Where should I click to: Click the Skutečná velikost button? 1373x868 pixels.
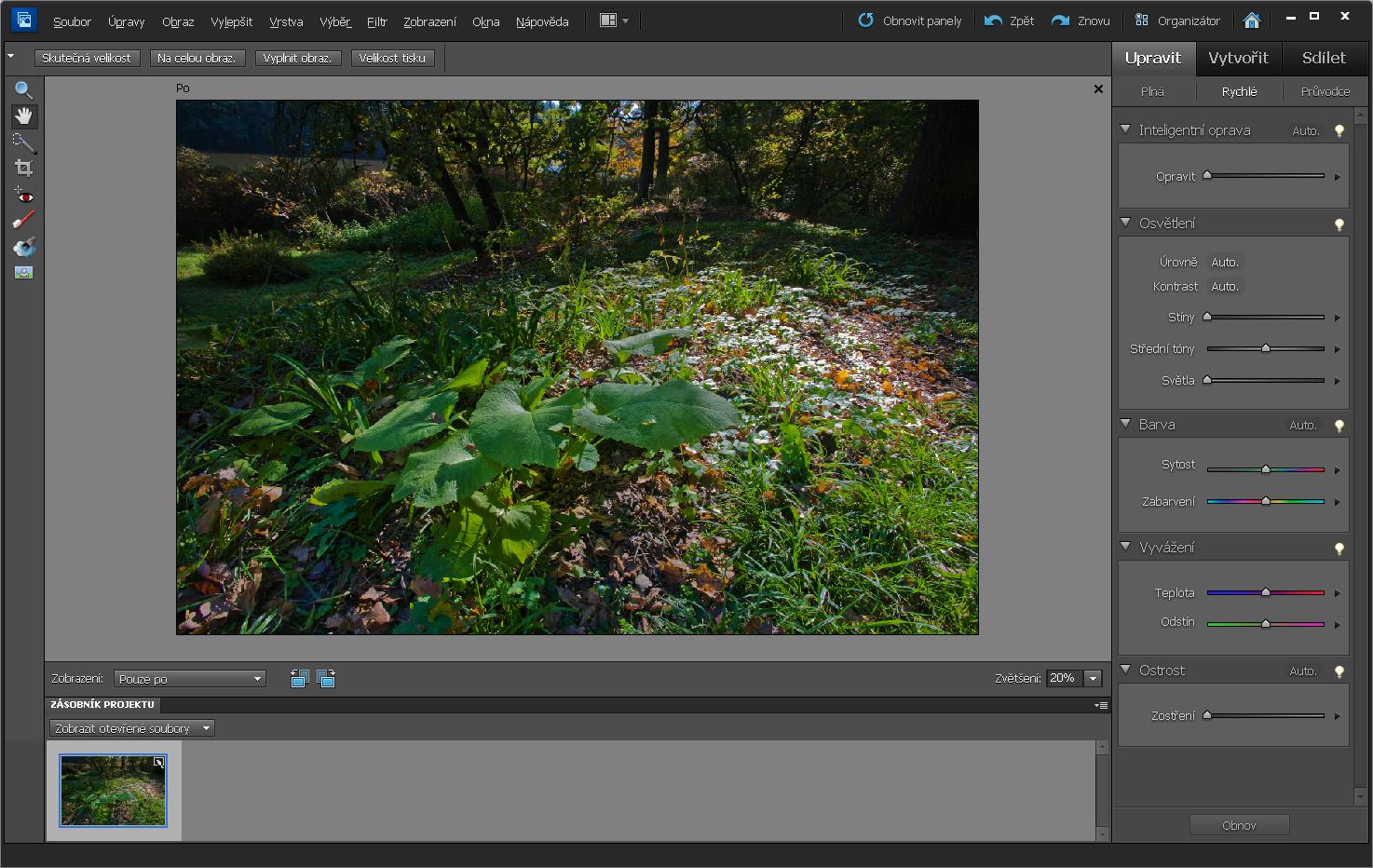click(x=87, y=58)
